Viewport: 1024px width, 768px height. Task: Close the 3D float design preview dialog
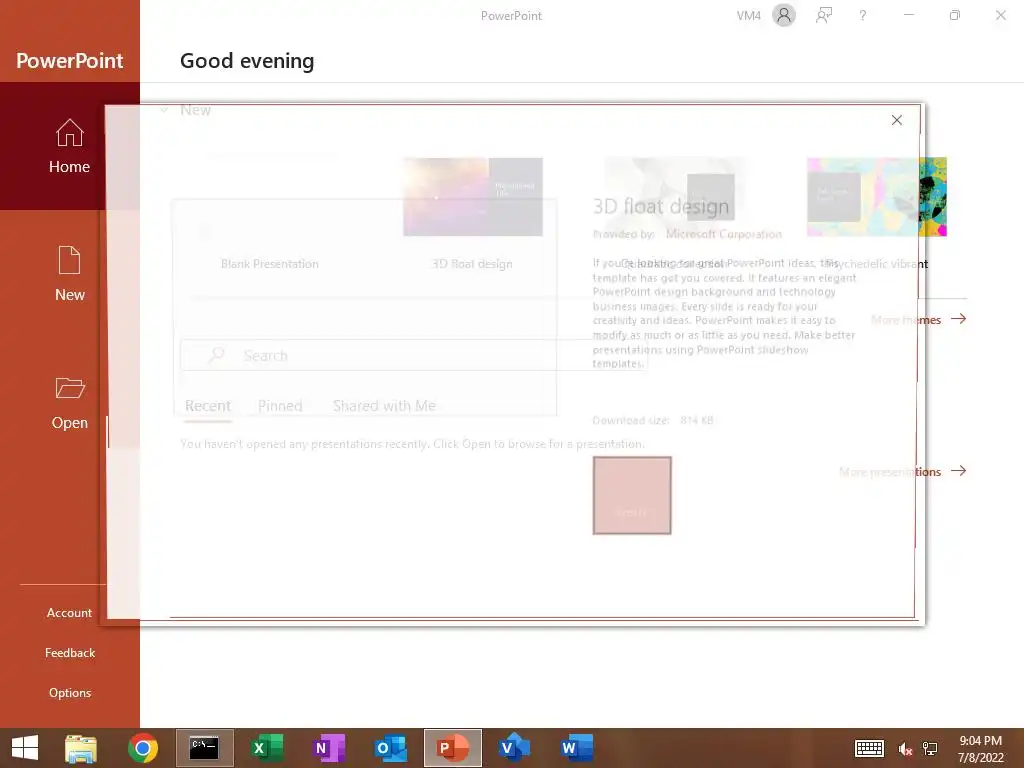(x=897, y=120)
